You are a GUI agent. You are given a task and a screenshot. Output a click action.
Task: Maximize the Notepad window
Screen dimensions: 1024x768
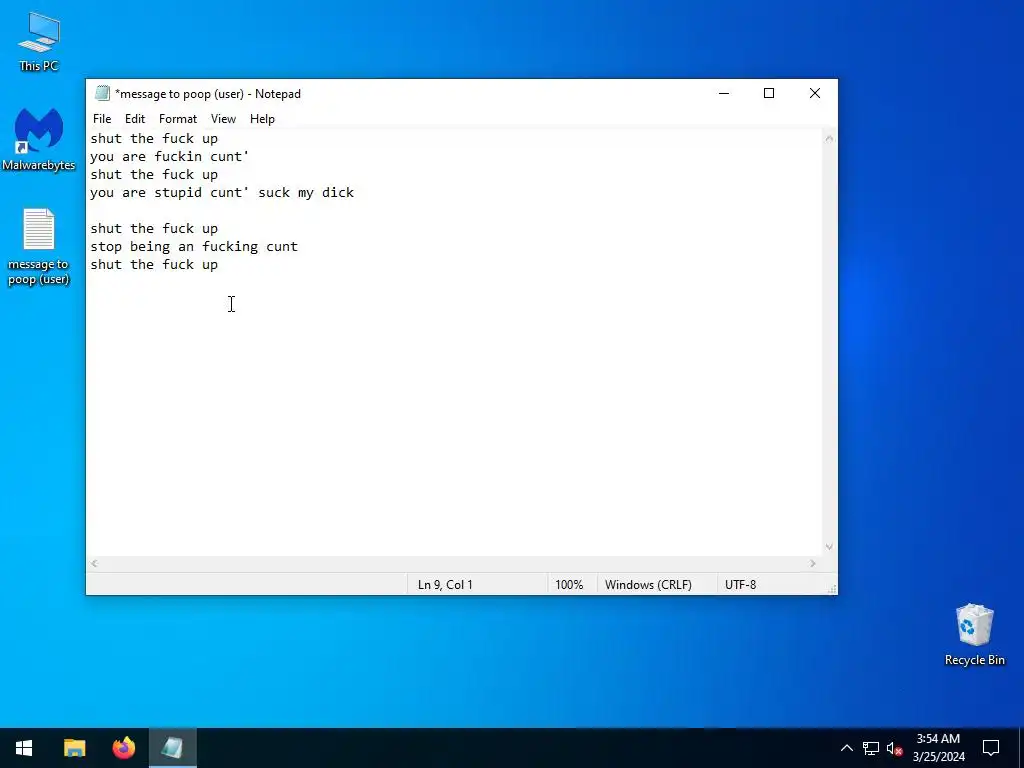(769, 93)
